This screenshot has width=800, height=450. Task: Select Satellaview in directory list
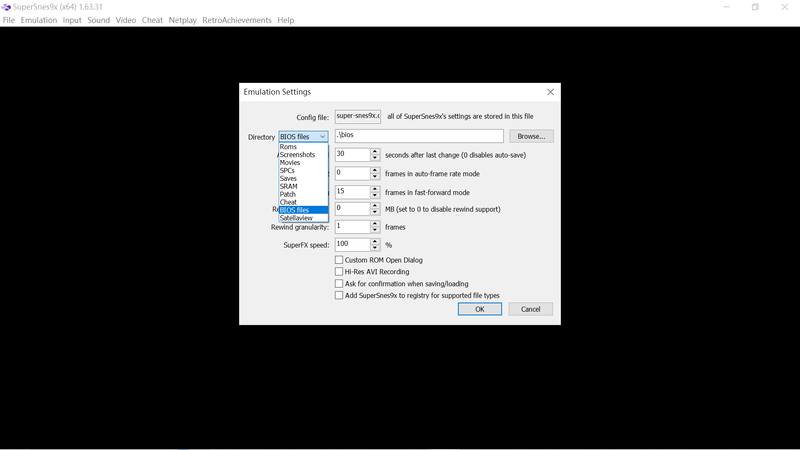tap(303, 218)
